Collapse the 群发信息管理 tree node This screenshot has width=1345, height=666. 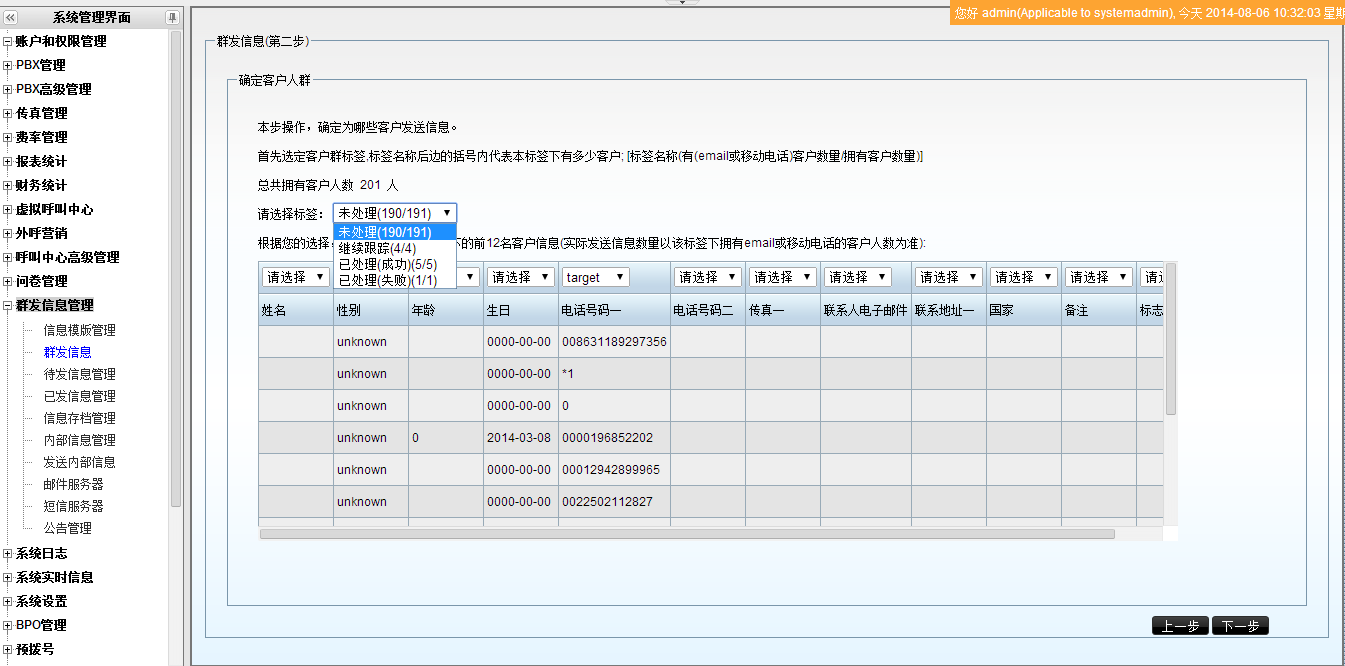8,306
